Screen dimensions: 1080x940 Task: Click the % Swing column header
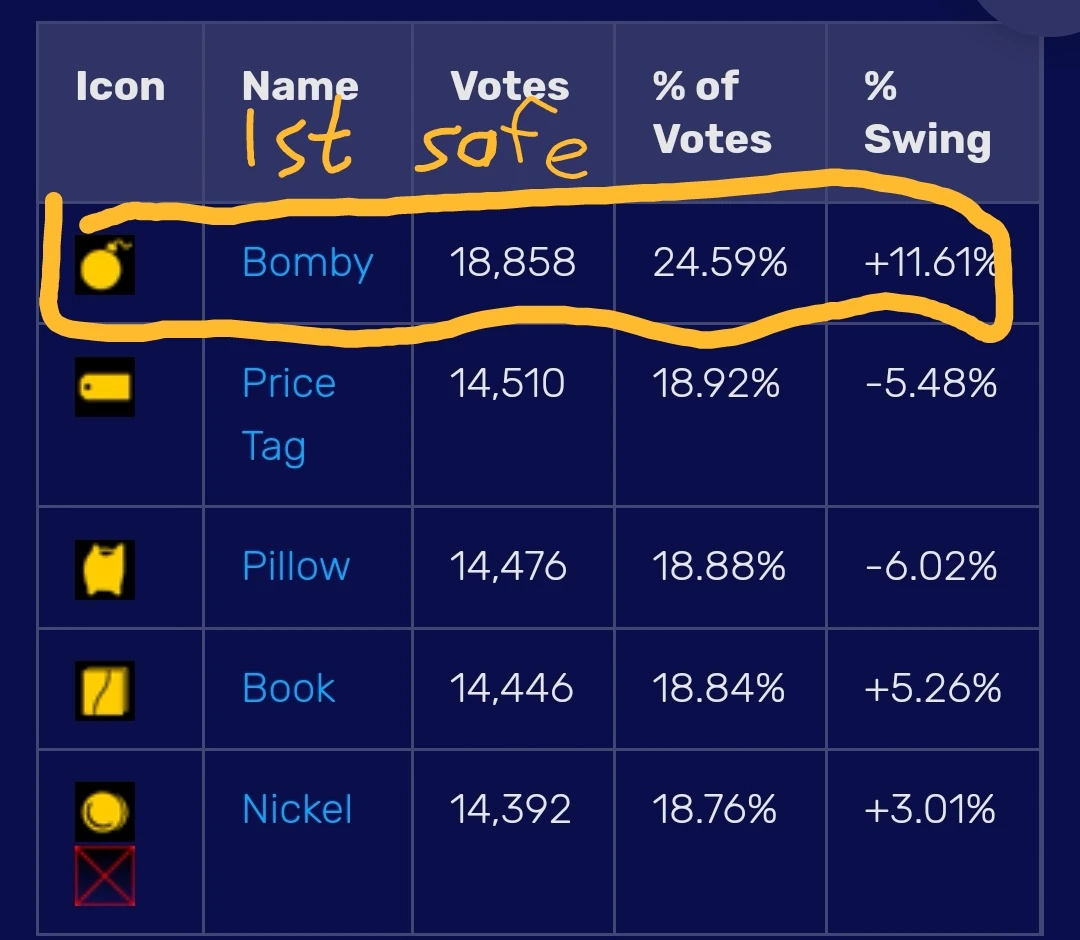pyautogui.click(x=927, y=112)
